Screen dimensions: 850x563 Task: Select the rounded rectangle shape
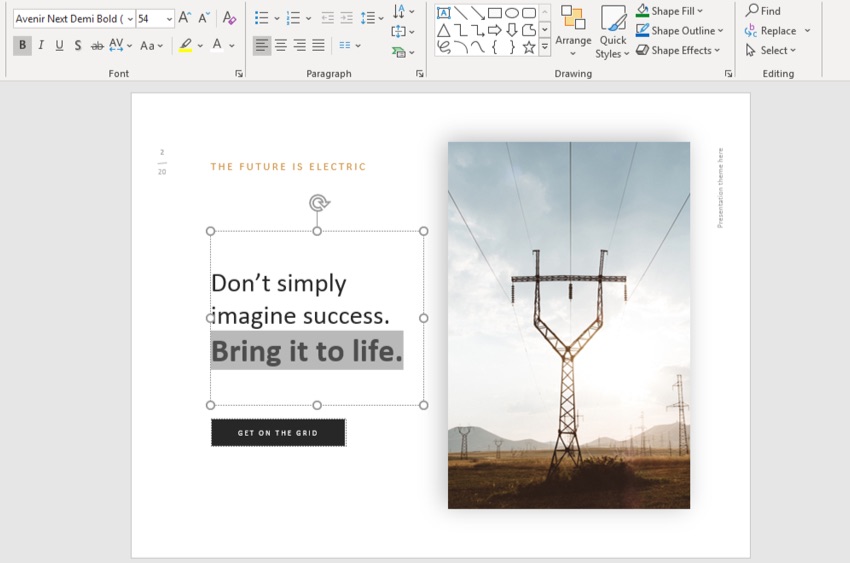(529, 12)
